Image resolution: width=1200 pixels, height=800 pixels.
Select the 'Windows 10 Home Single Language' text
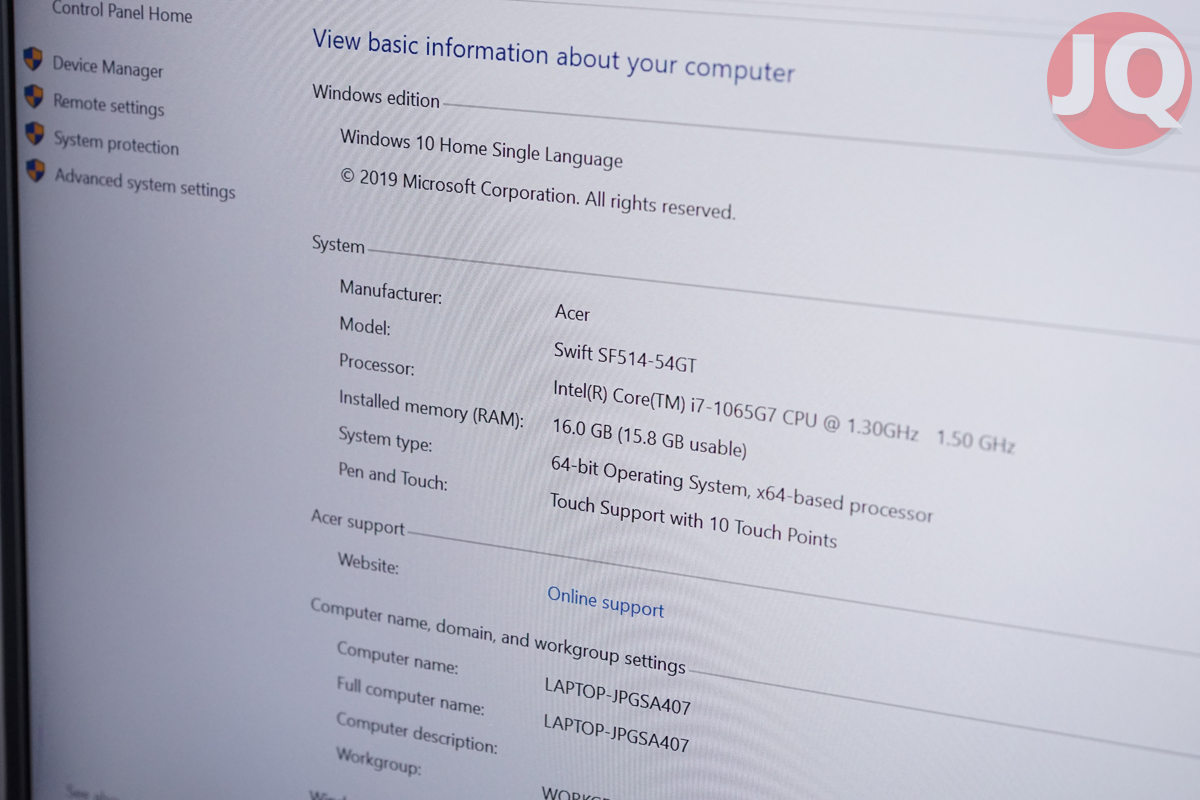tap(481, 148)
